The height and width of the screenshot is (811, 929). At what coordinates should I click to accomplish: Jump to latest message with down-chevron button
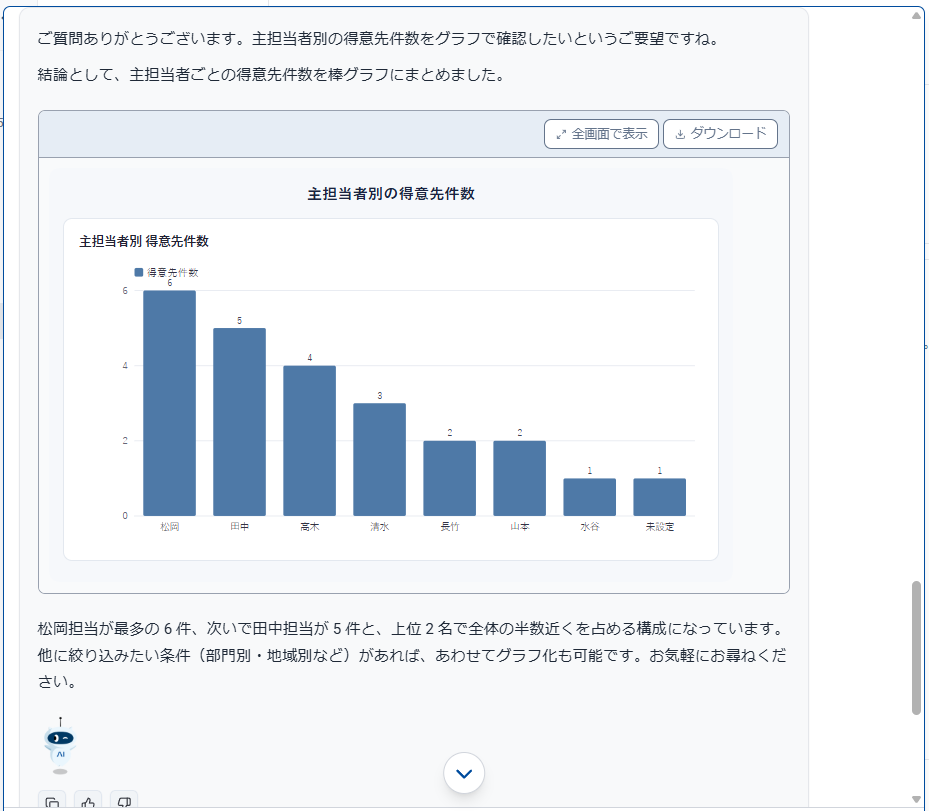(464, 773)
